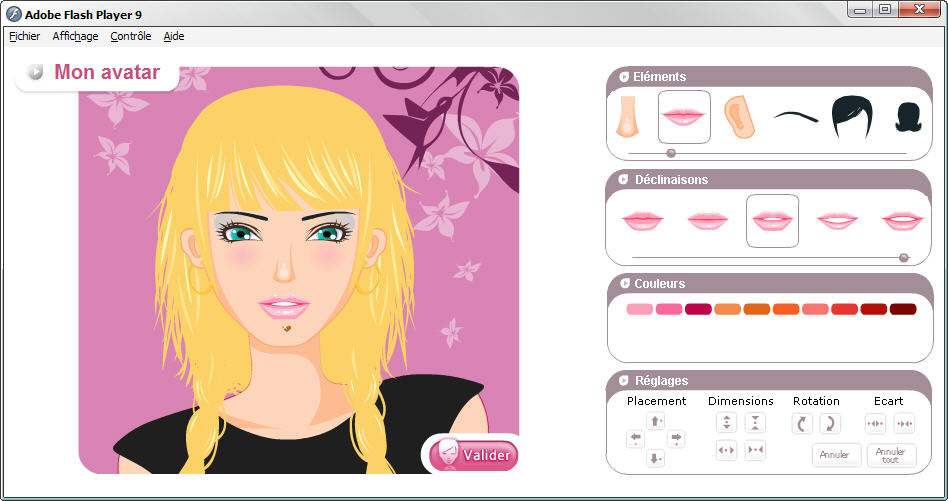948x501 pixels.
Task: Click the Eléments scroll slider handle
Action: 670,154
